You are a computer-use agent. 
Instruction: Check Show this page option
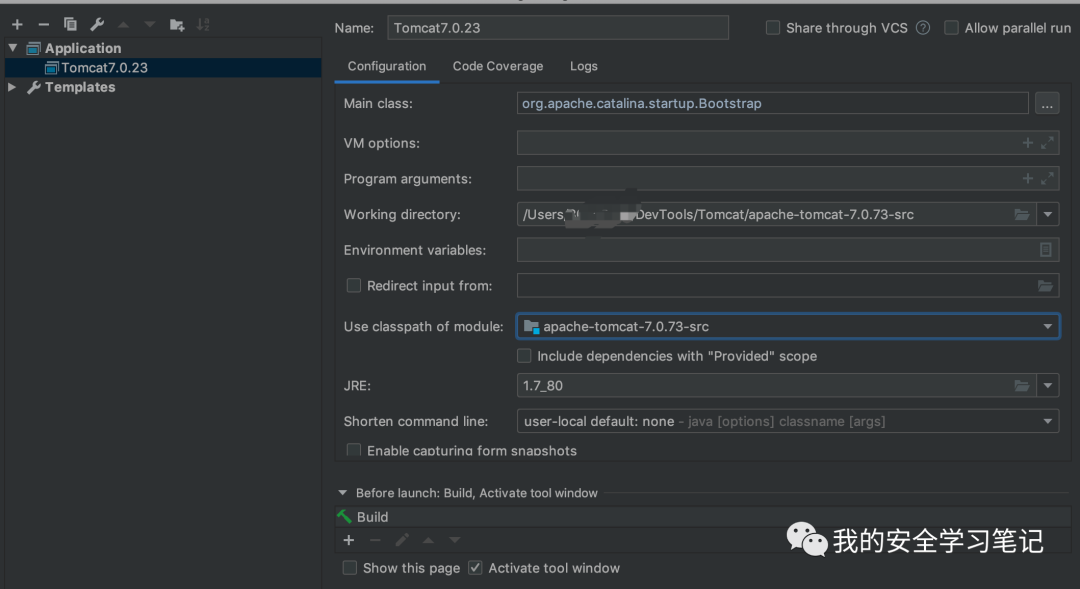[x=350, y=568]
